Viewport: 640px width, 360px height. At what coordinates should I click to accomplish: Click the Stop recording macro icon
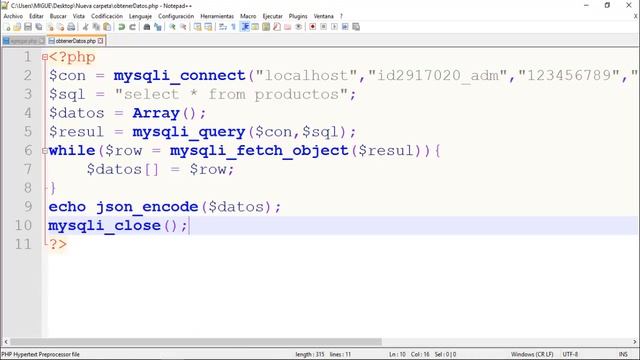323,27
